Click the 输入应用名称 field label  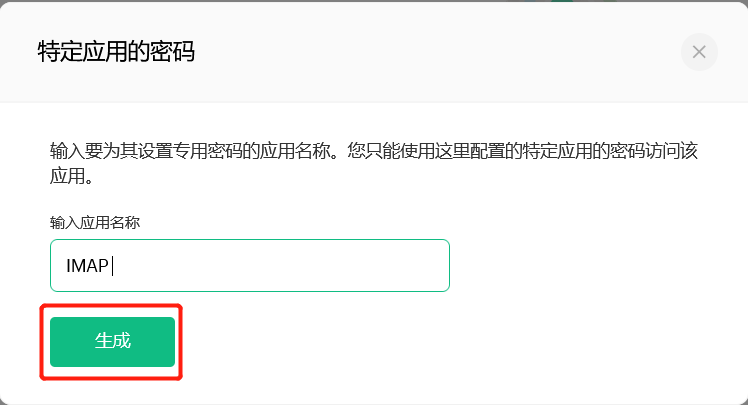click(x=95, y=223)
